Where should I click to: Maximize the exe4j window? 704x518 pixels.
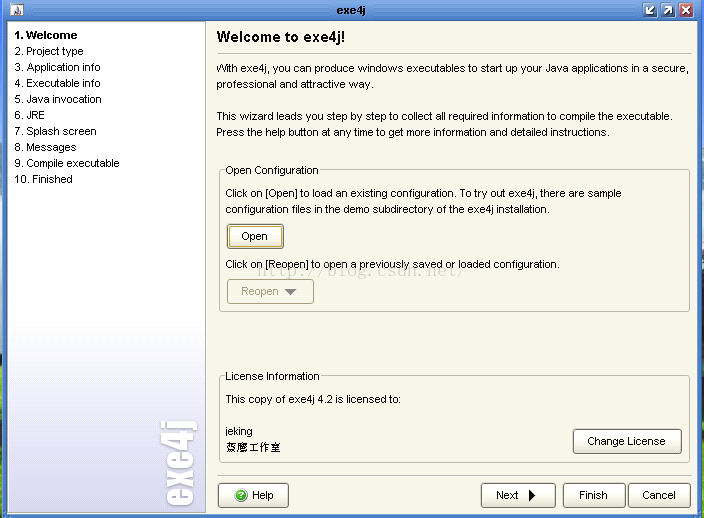668,10
